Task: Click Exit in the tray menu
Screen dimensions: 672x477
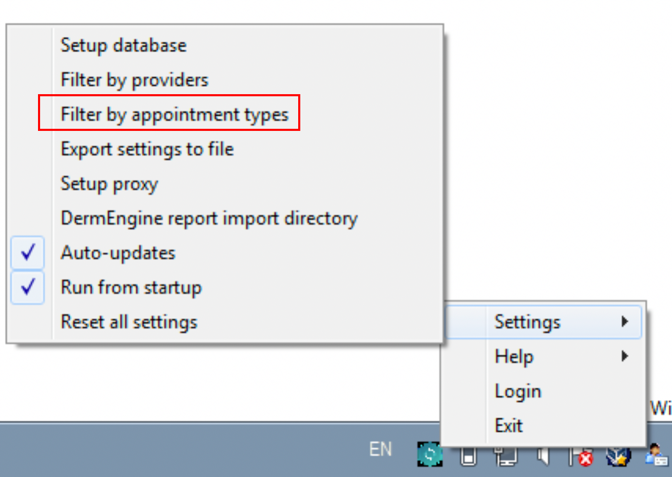Action: point(508,426)
